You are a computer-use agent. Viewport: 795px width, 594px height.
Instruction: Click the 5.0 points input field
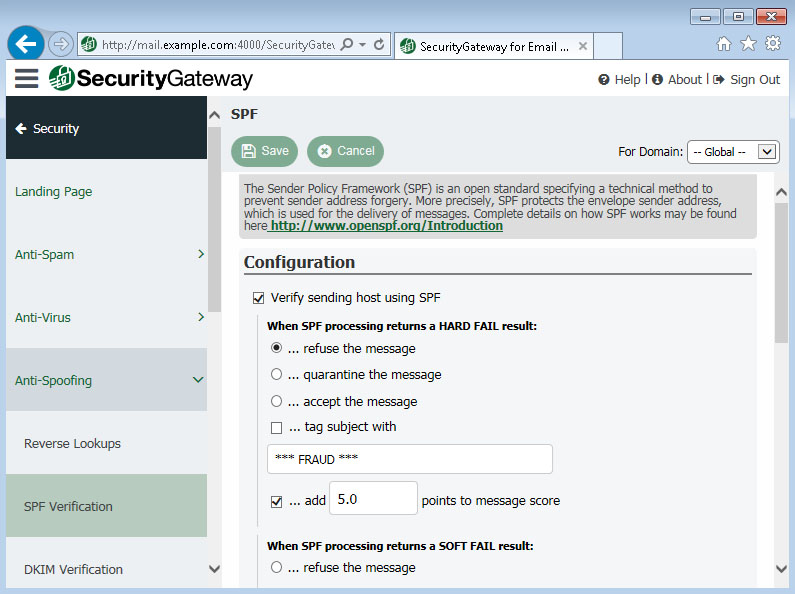(373, 499)
